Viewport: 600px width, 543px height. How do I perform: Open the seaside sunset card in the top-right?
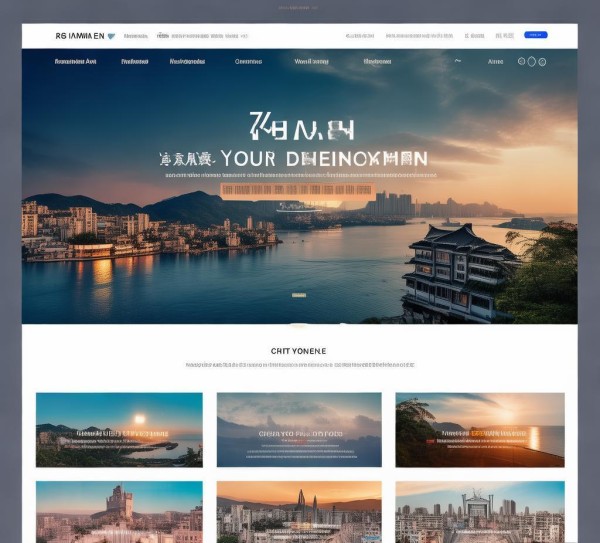[x=479, y=429]
